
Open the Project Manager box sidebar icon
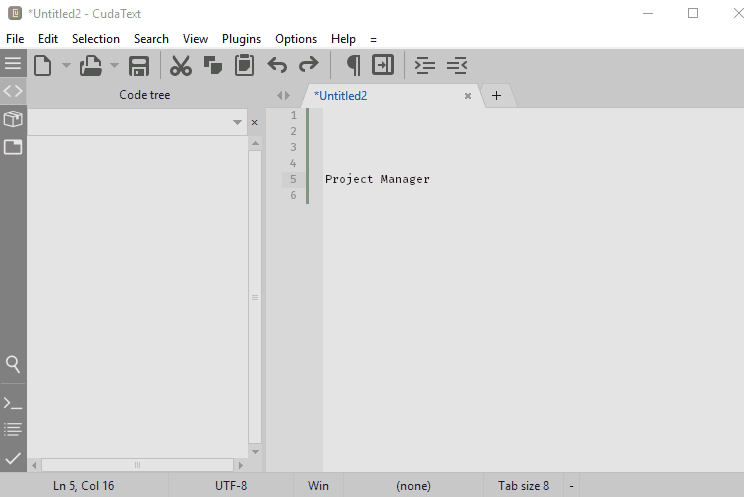tap(13, 119)
